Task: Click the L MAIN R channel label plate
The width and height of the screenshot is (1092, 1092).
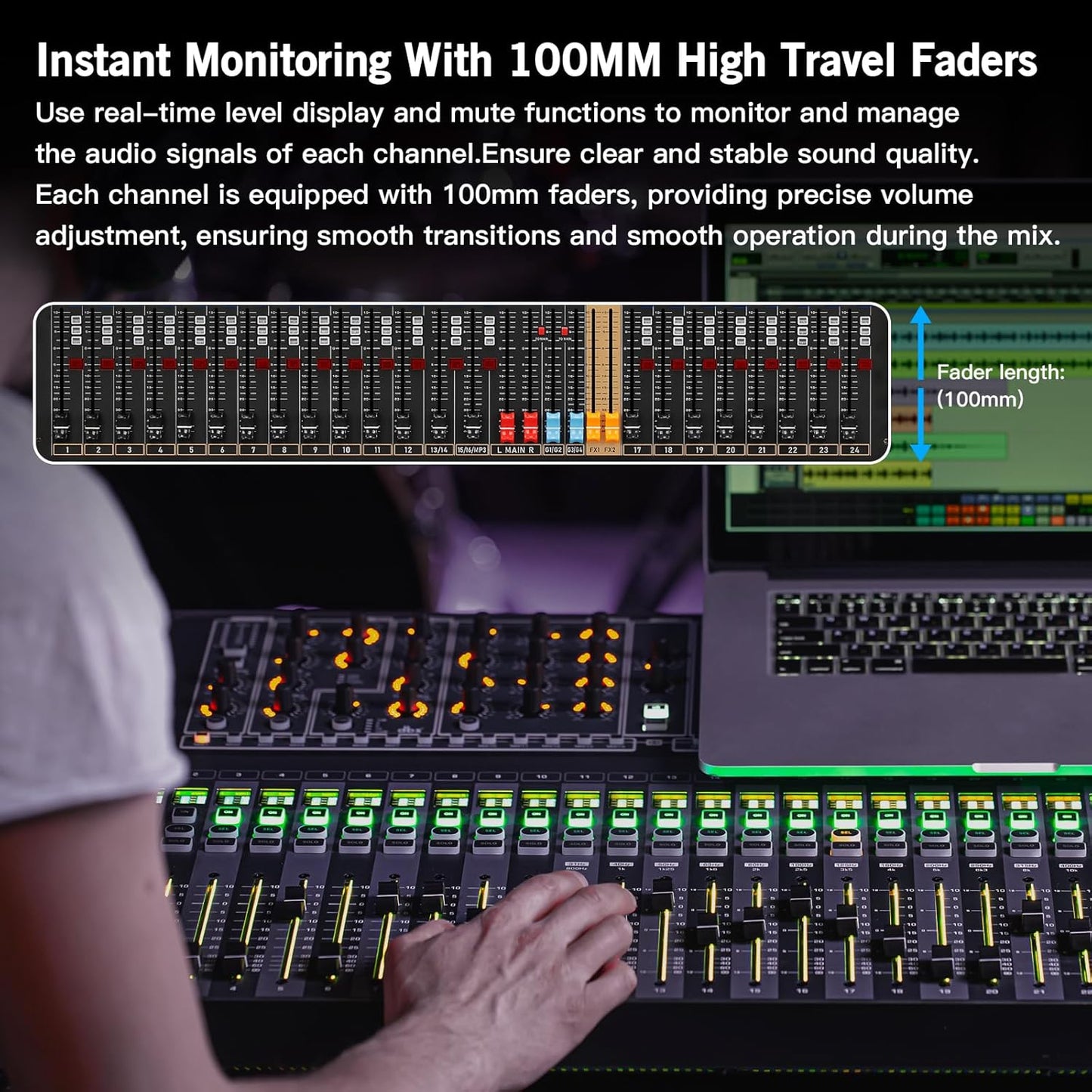Action: click(515, 450)
